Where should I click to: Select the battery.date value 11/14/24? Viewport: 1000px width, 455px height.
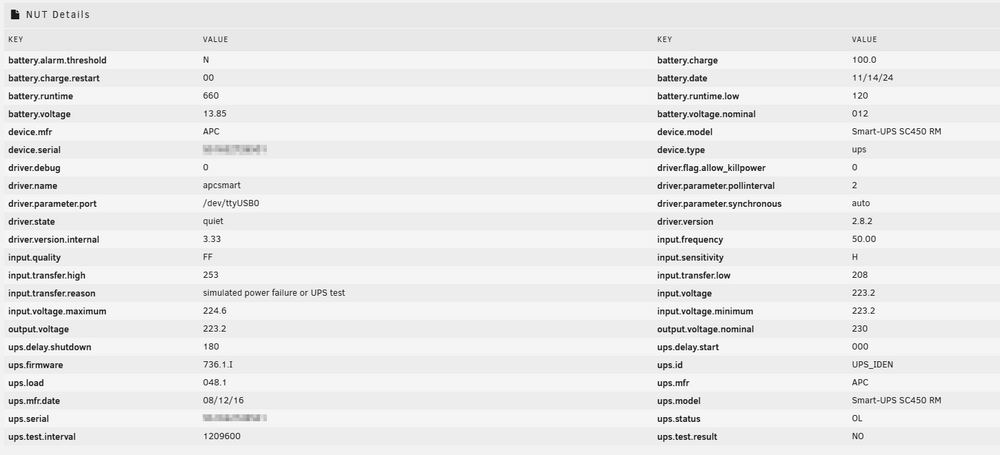click(x=869, y=78)
